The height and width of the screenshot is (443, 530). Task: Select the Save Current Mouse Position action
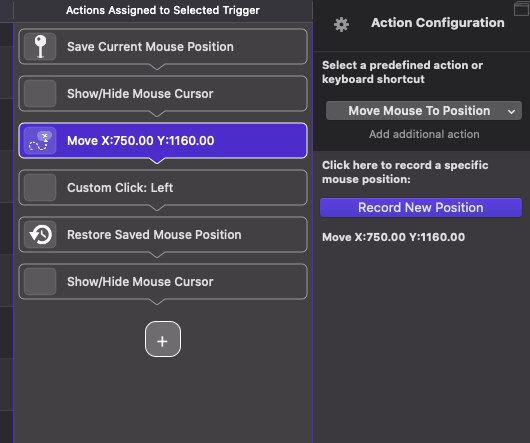163,47
